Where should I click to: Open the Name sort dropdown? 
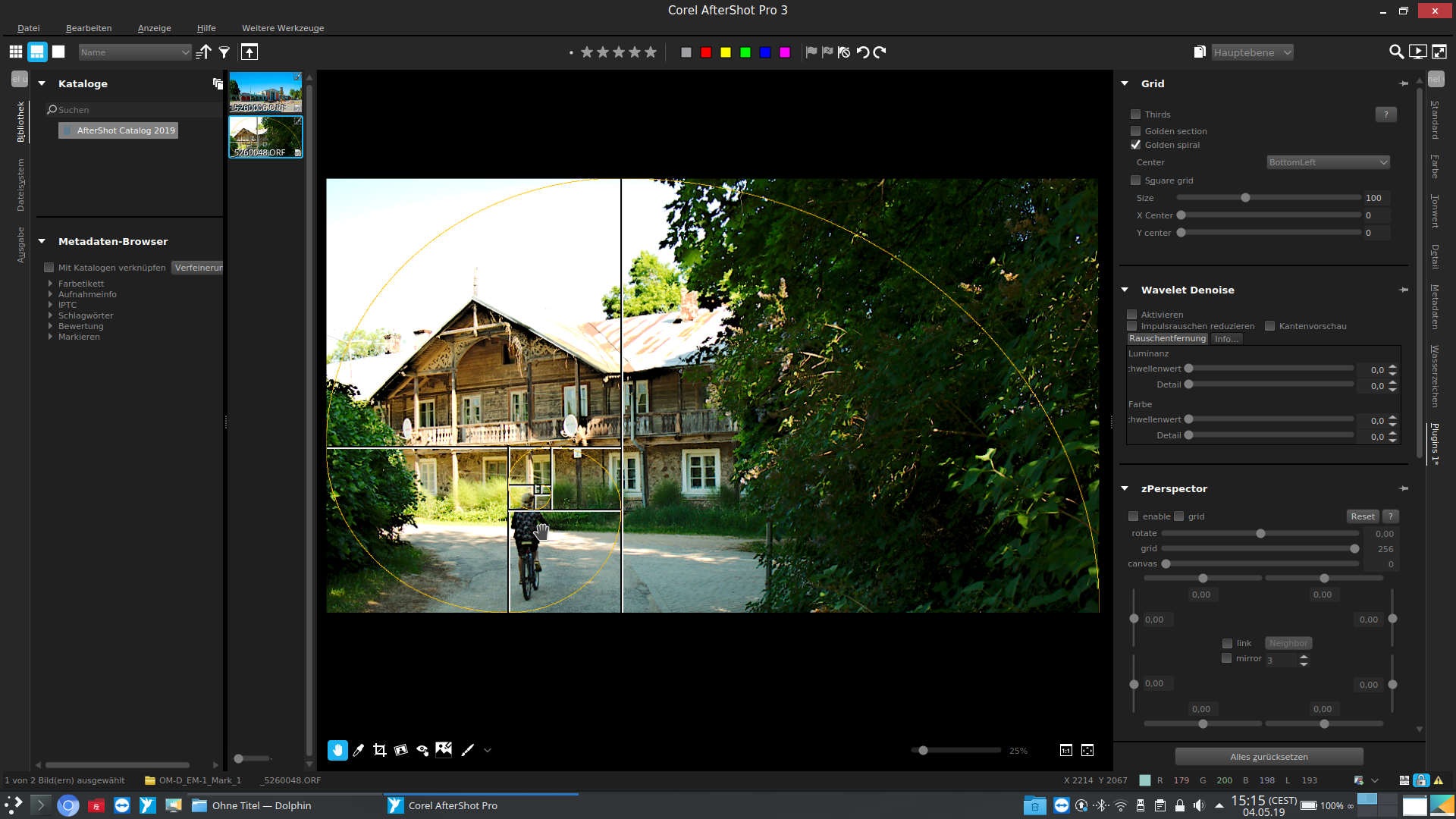click(x=135, y=52)
